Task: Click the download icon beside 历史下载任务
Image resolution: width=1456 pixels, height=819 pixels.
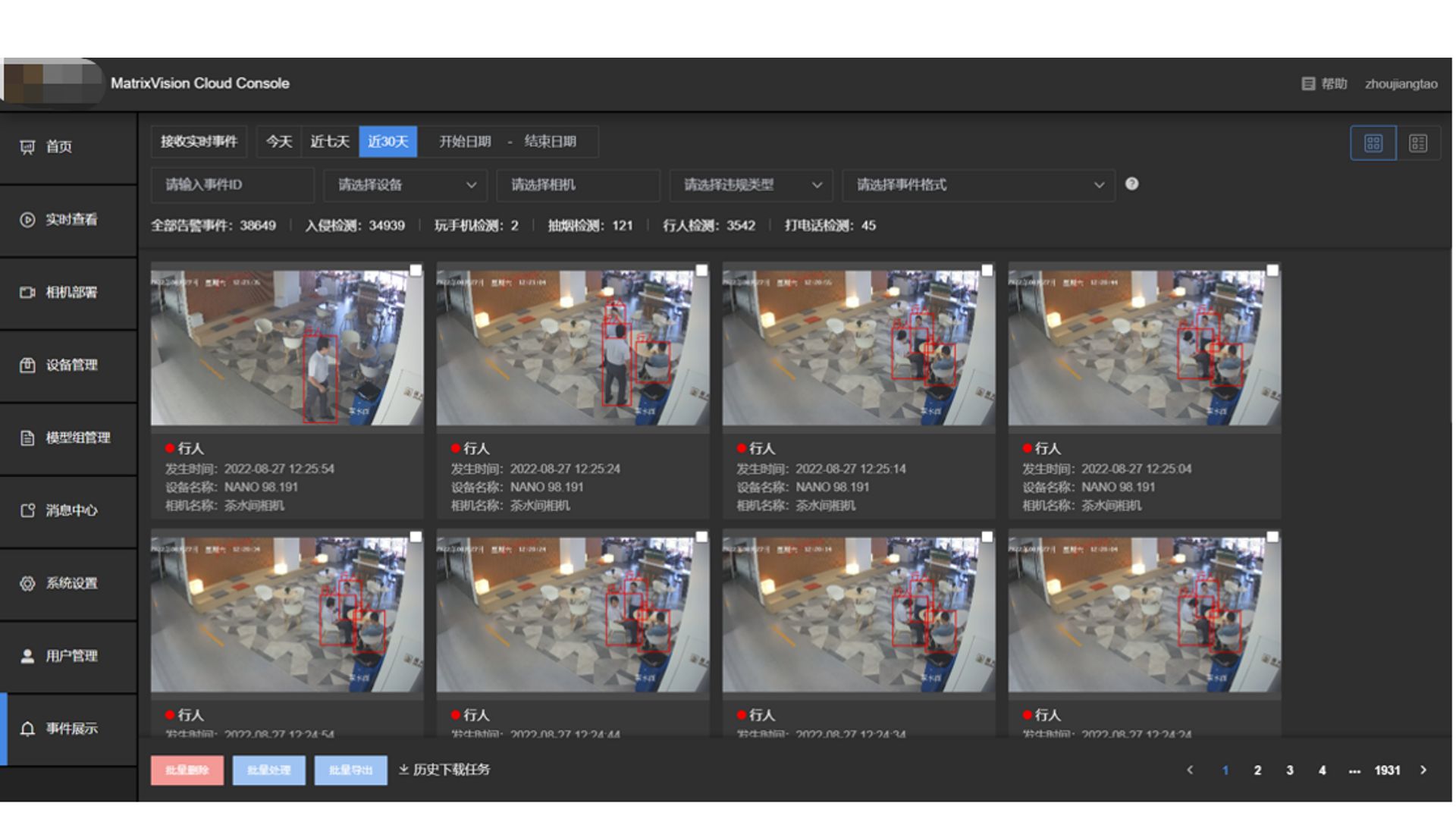Action: pyautogui.click(x=404, y=770)
